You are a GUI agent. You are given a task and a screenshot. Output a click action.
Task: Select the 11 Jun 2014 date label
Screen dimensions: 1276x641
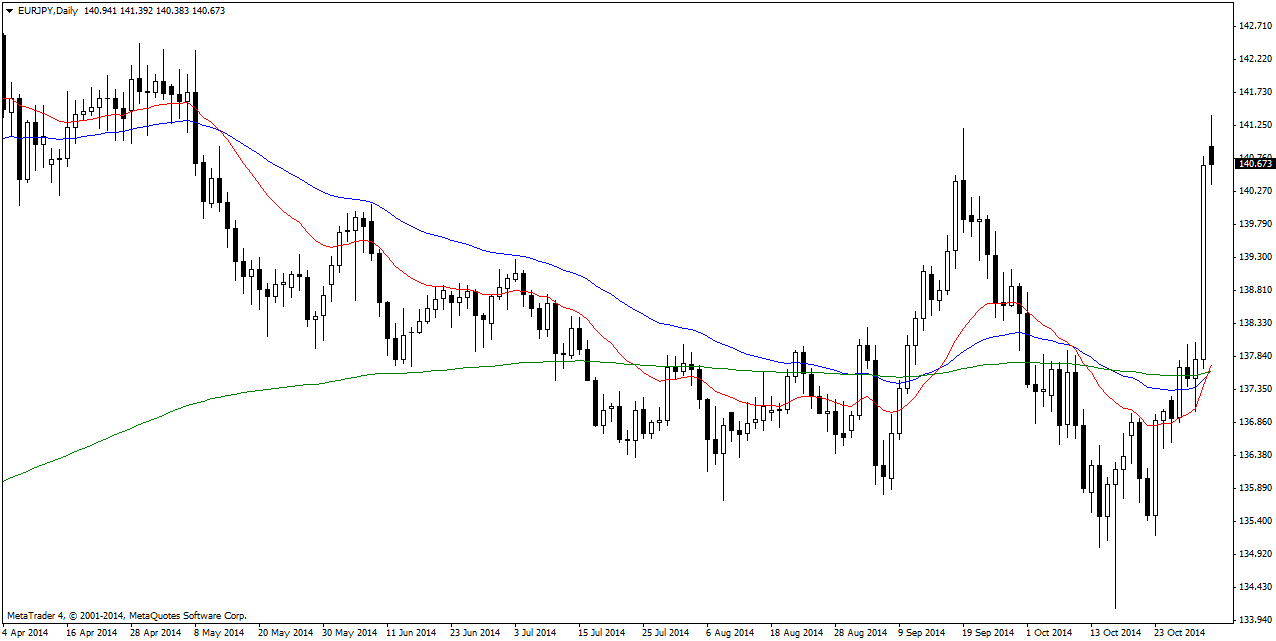coord(411,632)
